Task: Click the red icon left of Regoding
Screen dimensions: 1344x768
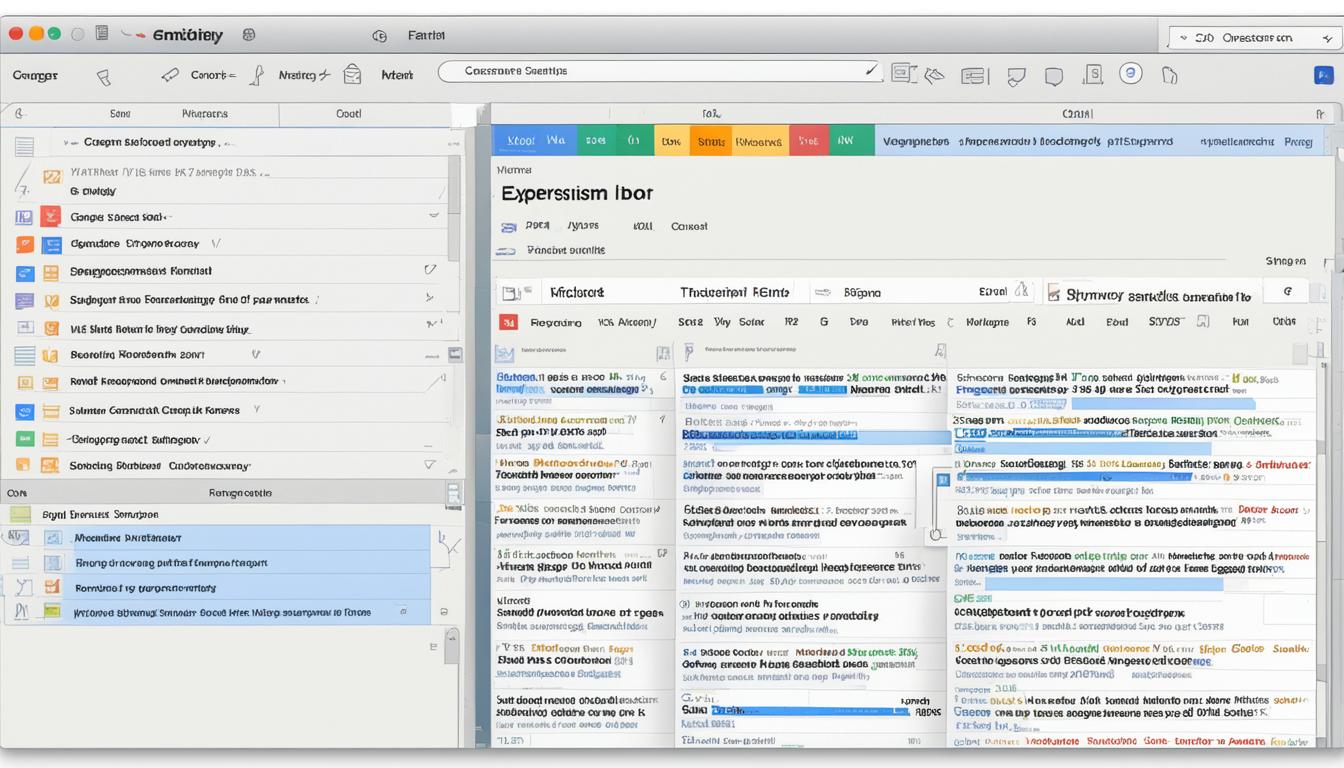Action: (508, 322)
